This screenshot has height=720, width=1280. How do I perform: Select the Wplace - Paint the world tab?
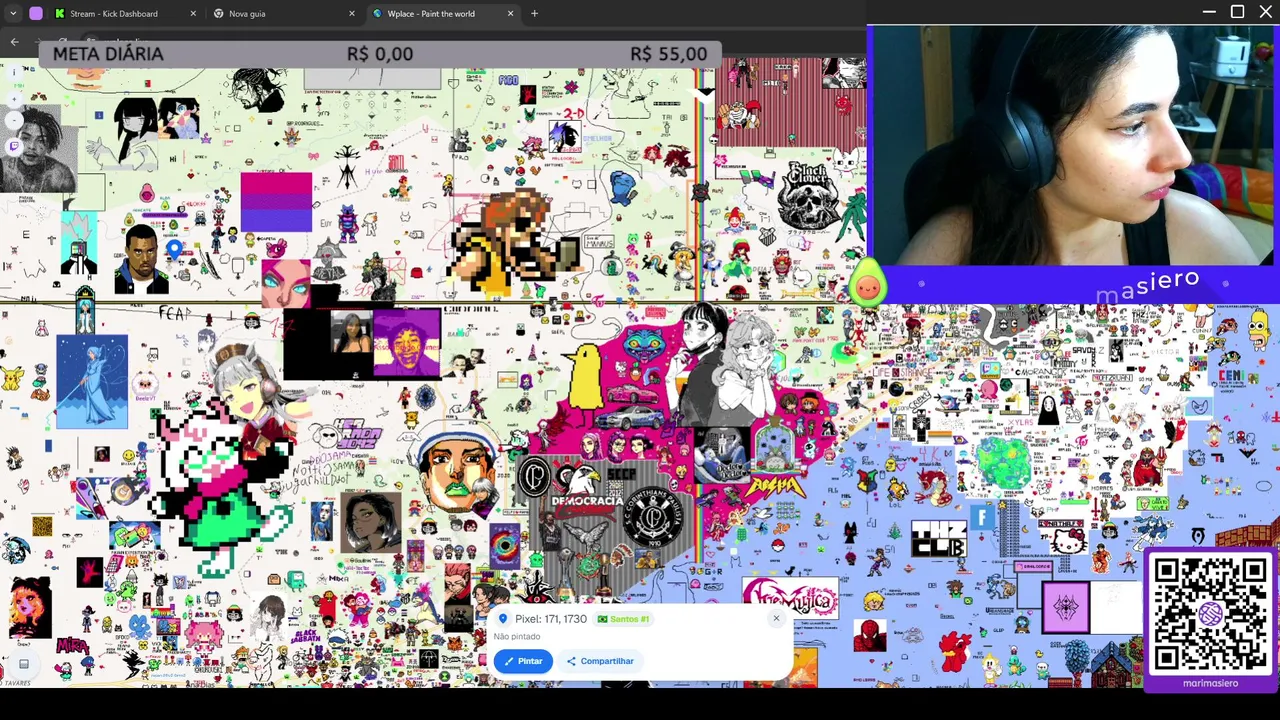point(431,14)
